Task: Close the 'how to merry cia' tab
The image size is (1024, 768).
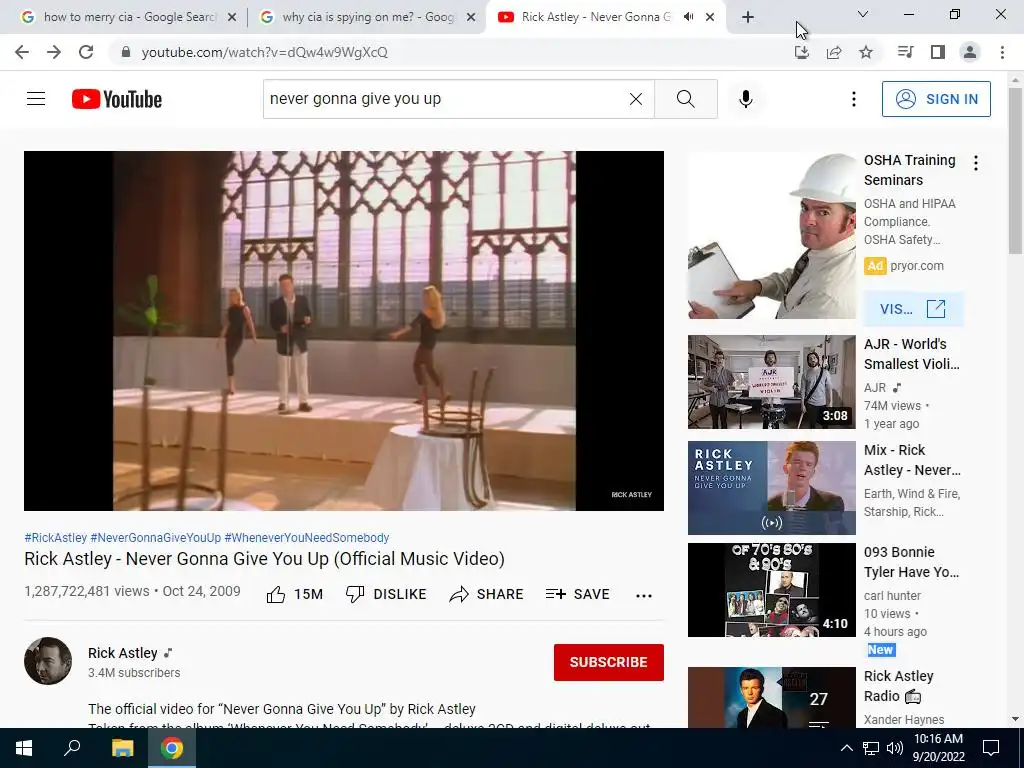Action: point(231,18)
